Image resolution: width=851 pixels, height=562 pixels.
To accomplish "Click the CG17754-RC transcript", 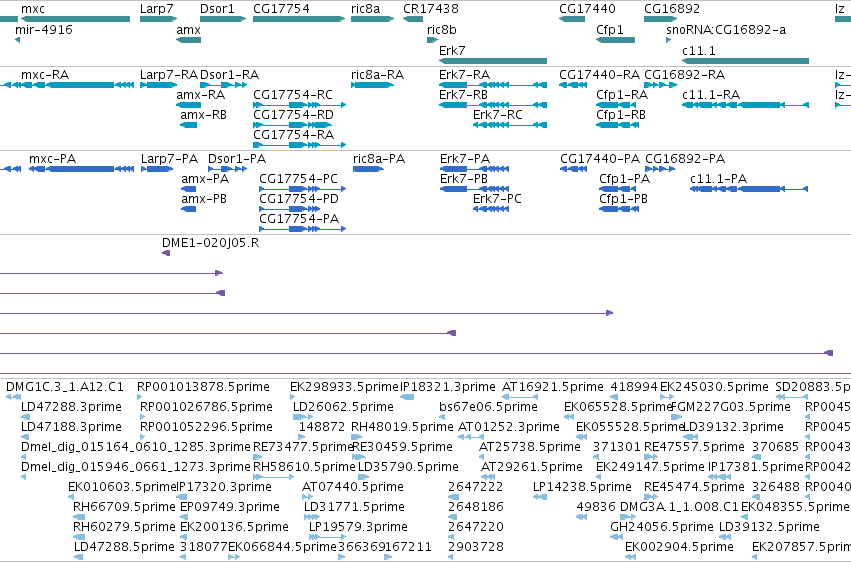I will pos(300,105).
